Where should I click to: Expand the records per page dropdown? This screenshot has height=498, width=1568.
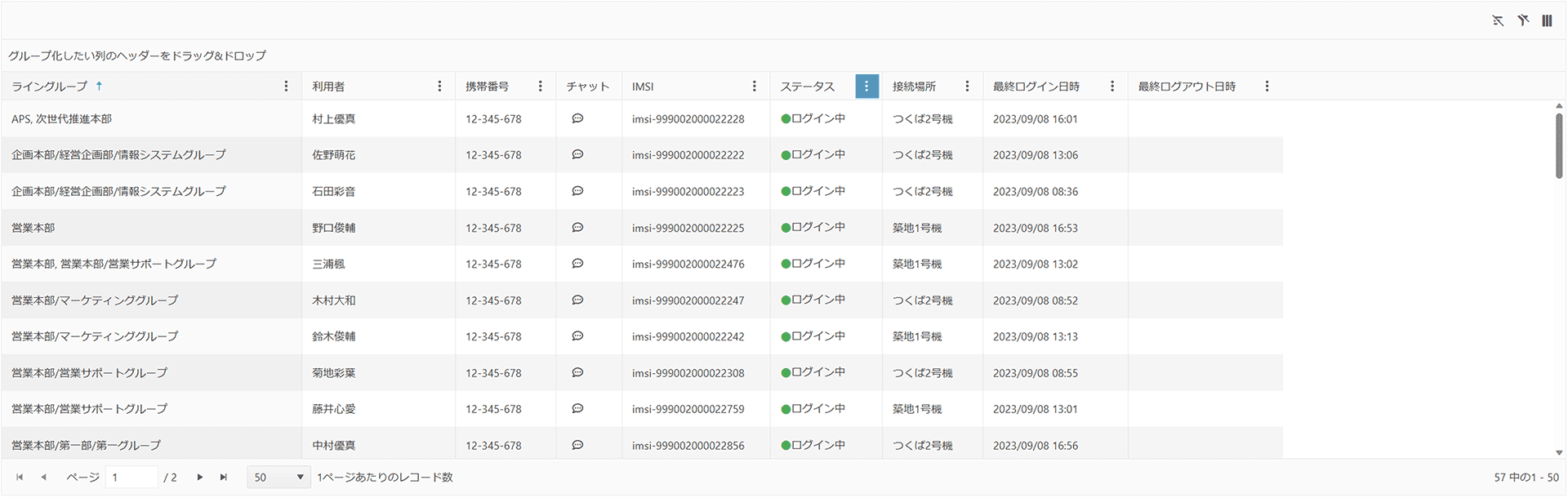[x=278, y=477]
